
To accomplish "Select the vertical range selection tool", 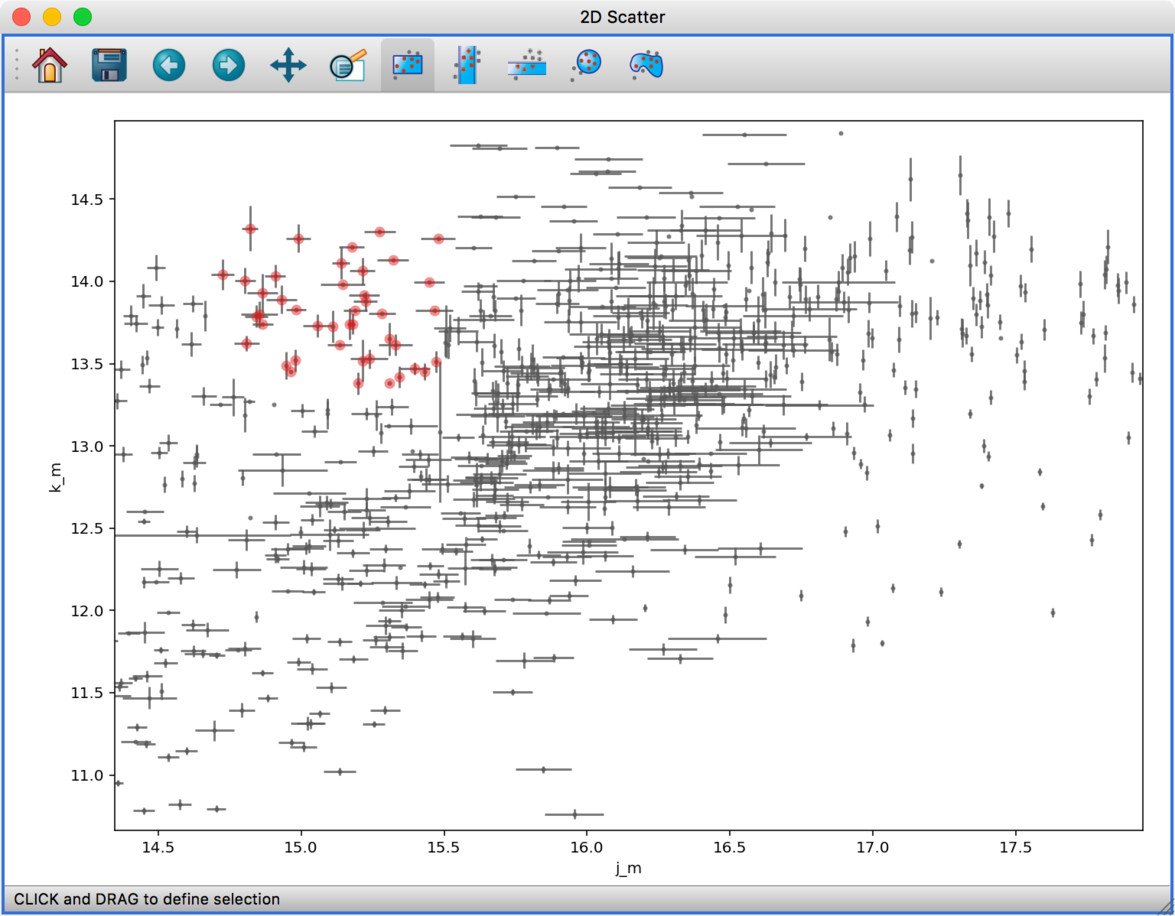I will tap(467, 65).
